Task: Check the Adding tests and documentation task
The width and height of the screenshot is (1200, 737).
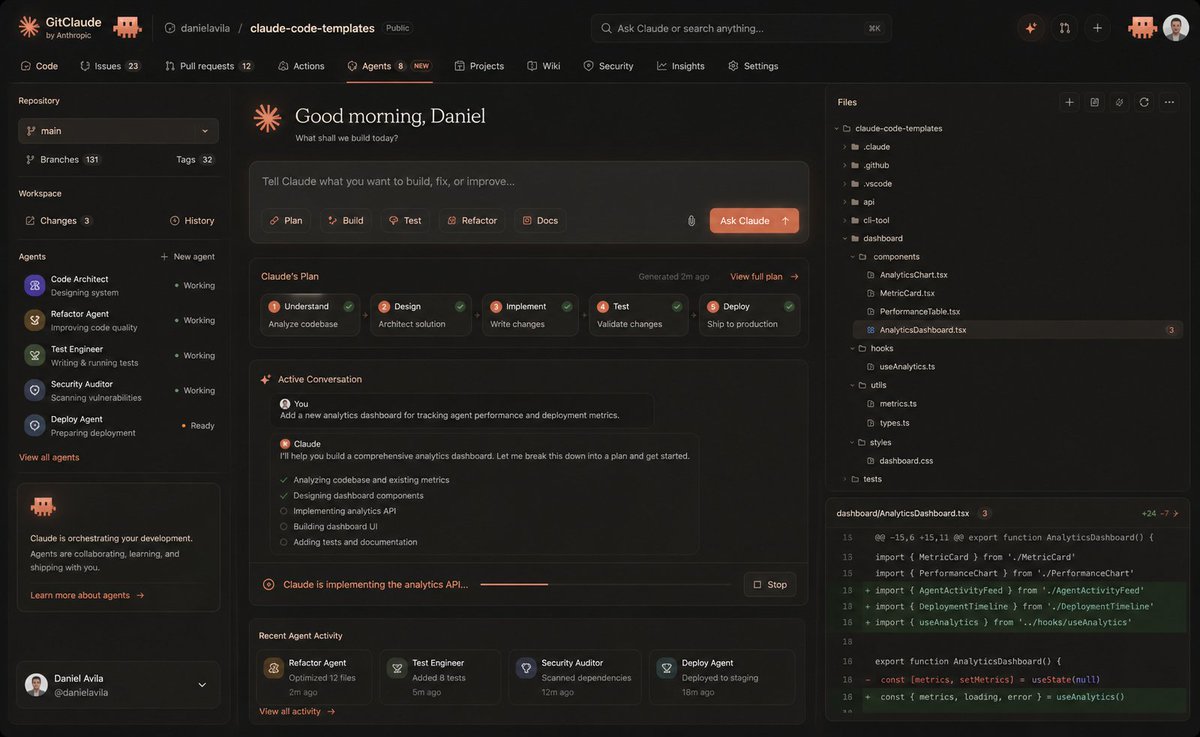Action: pyautogui.click(x=284, y=542)
